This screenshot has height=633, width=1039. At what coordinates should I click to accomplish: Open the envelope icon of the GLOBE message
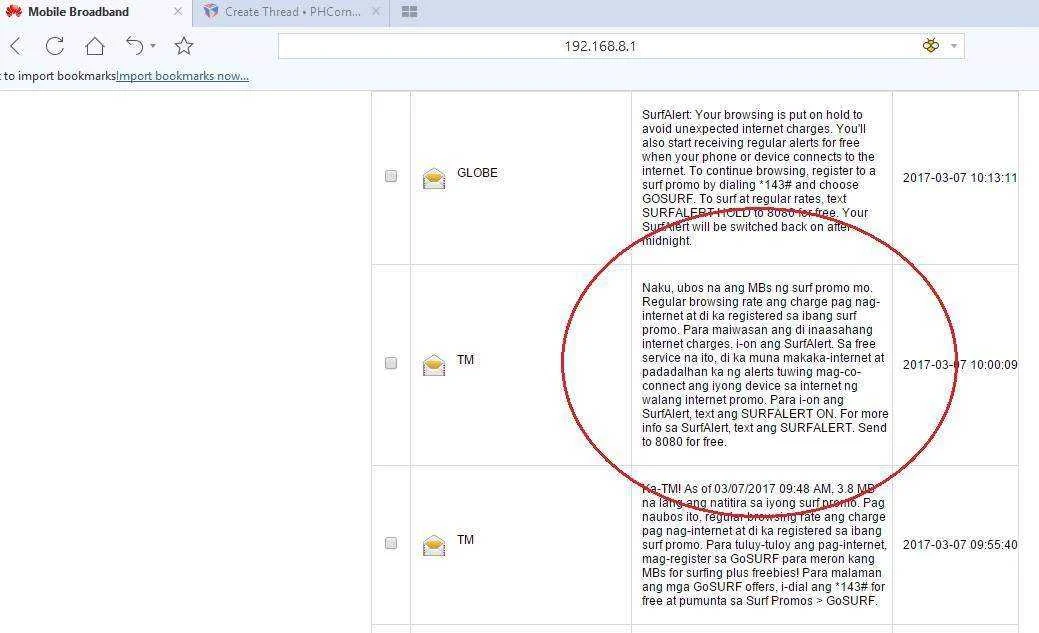[434, 178]
